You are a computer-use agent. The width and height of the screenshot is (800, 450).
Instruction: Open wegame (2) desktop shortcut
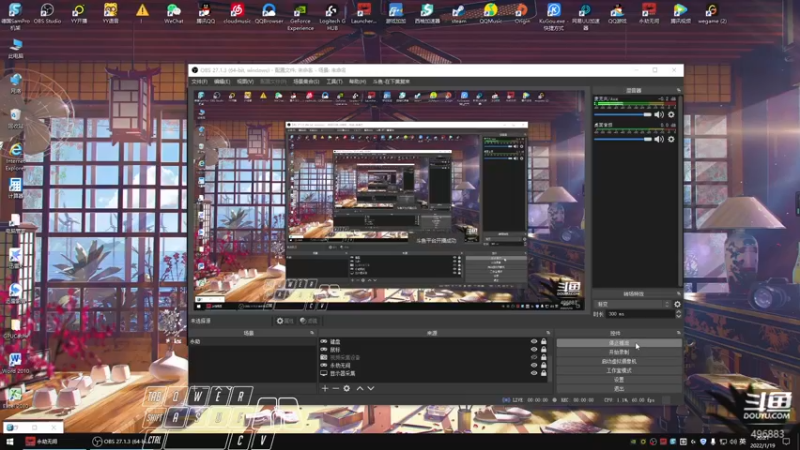tap(712, 13)
